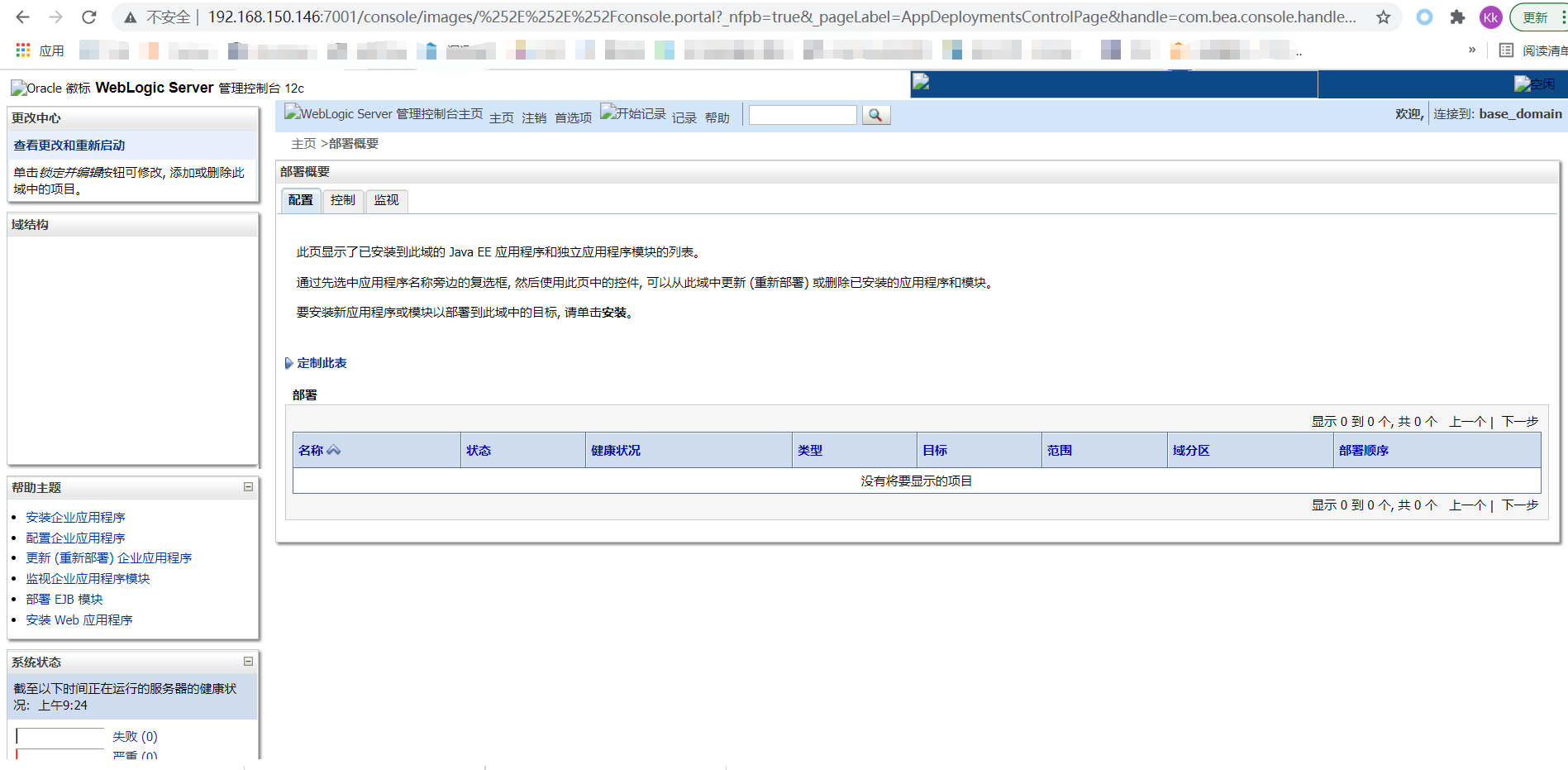Click the browser address bar URL
The height and width of the screenshot is (770, 1568).
click(x=782, y=17)
